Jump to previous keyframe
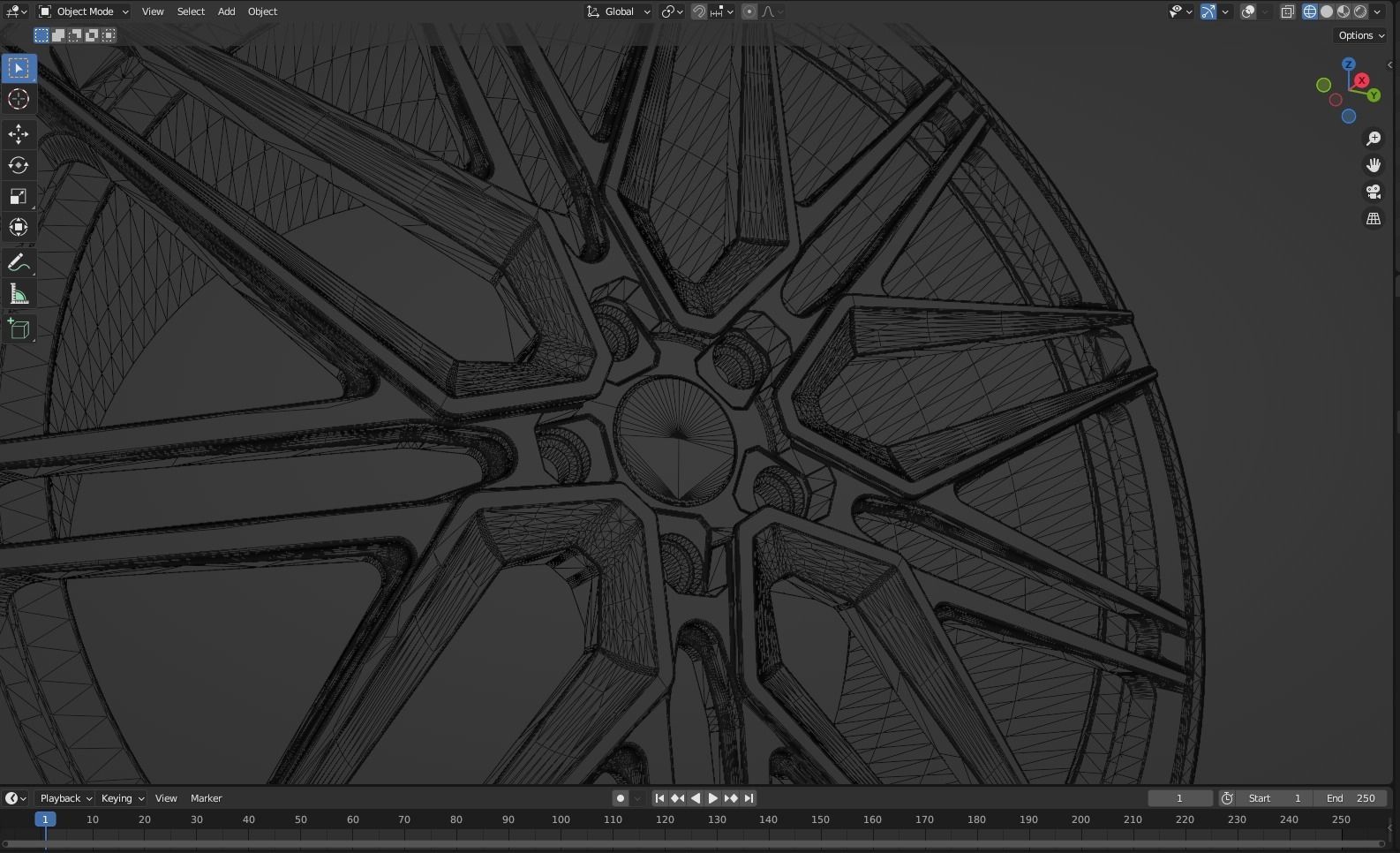Screen dimensions: 1400x853 [x=677, y=798]
